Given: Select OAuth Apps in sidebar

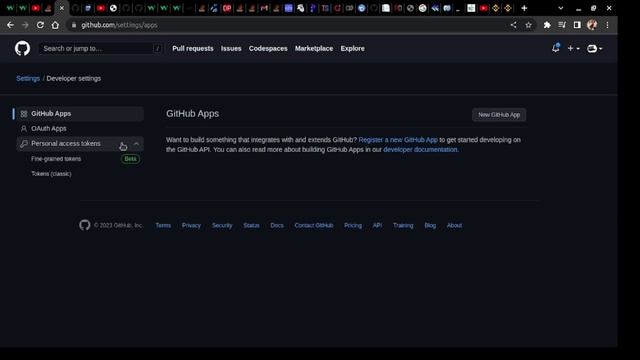Looking at the screenshot, I should click(x=80, y=129).
